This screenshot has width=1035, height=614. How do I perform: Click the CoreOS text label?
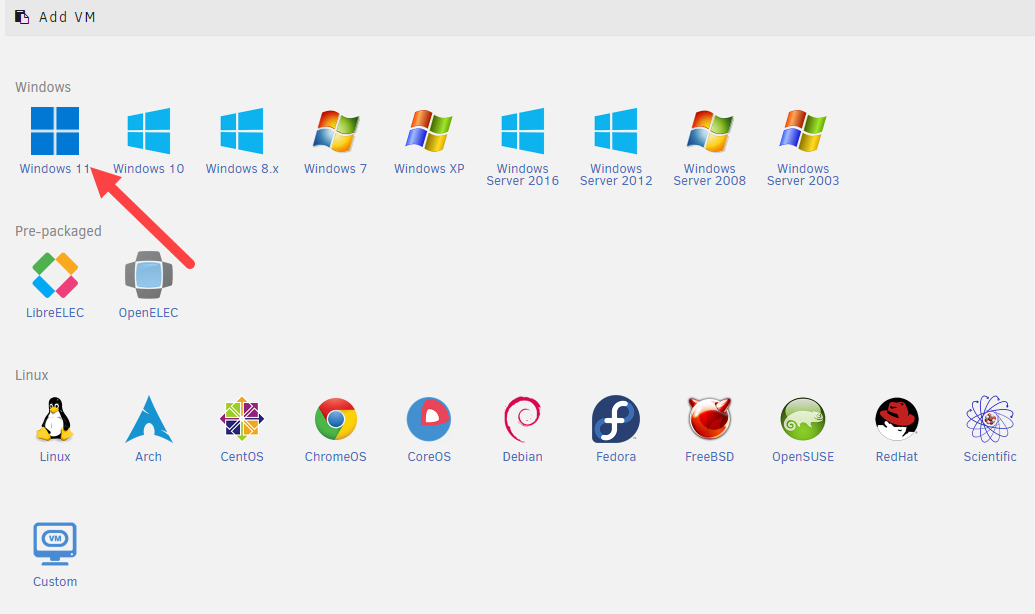(429, 457)
